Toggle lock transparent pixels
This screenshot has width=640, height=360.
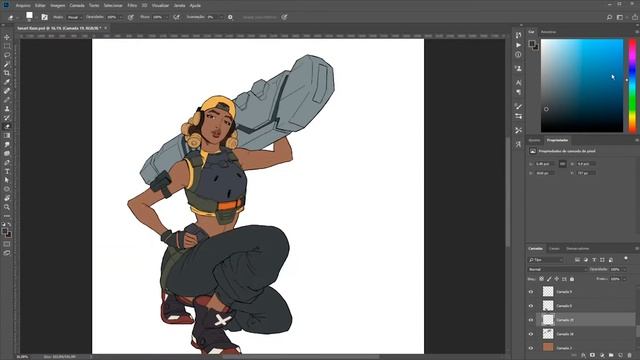coord(541,279)
